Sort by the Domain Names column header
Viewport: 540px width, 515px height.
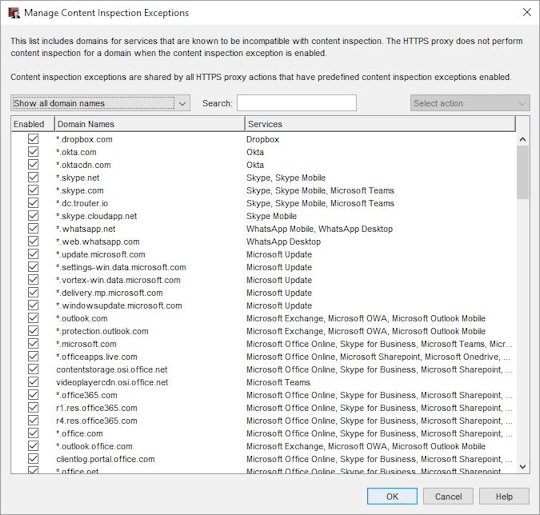(x=149, y=124)
